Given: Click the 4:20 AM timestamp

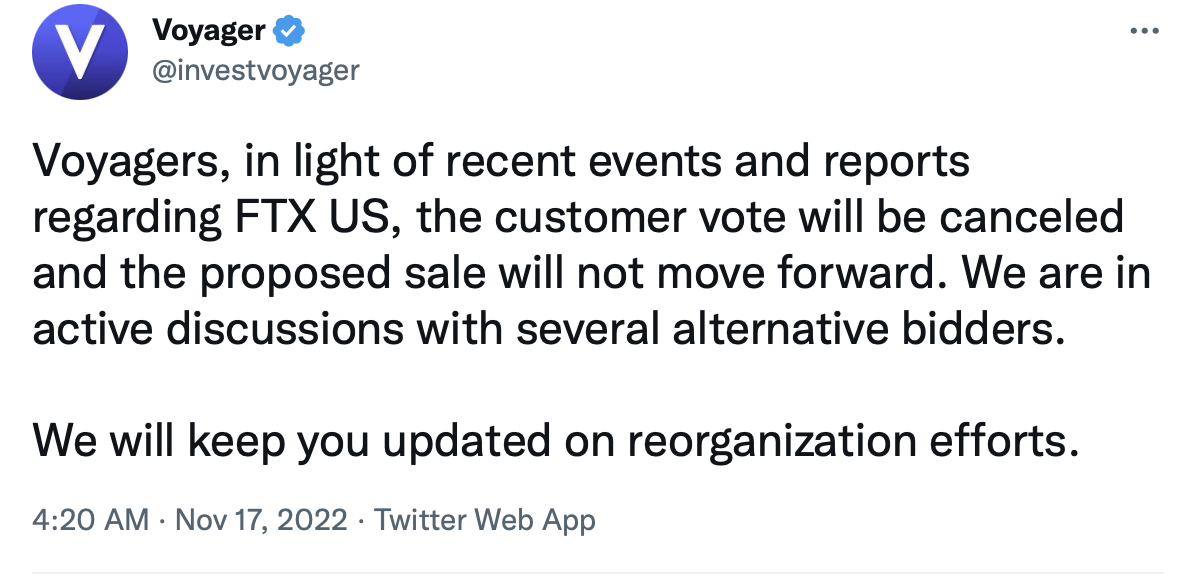Looking at the screenshot, I should [x=90, y=520].
